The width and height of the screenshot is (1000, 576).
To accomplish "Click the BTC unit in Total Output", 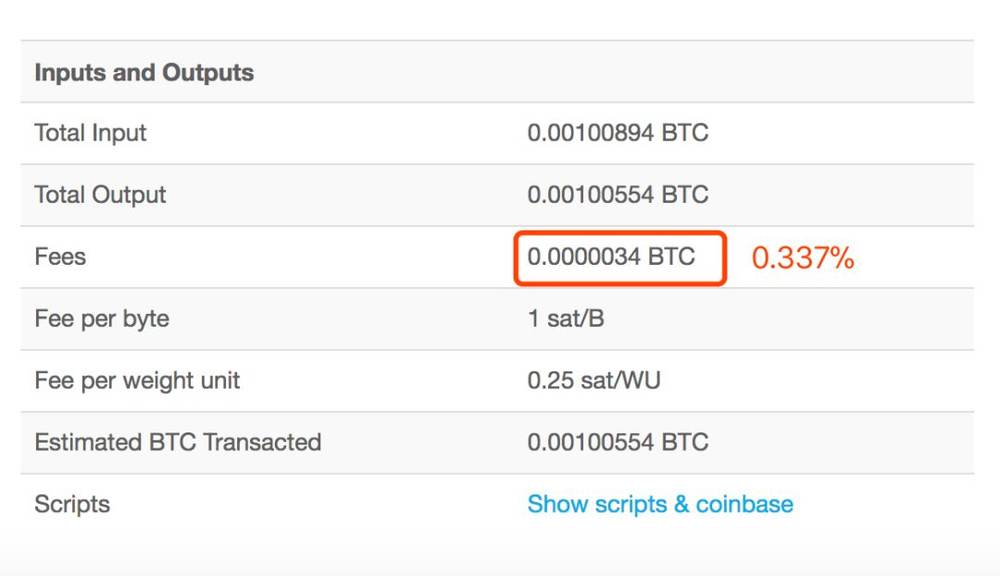I will pyautogui.click(x=684, y=195).
